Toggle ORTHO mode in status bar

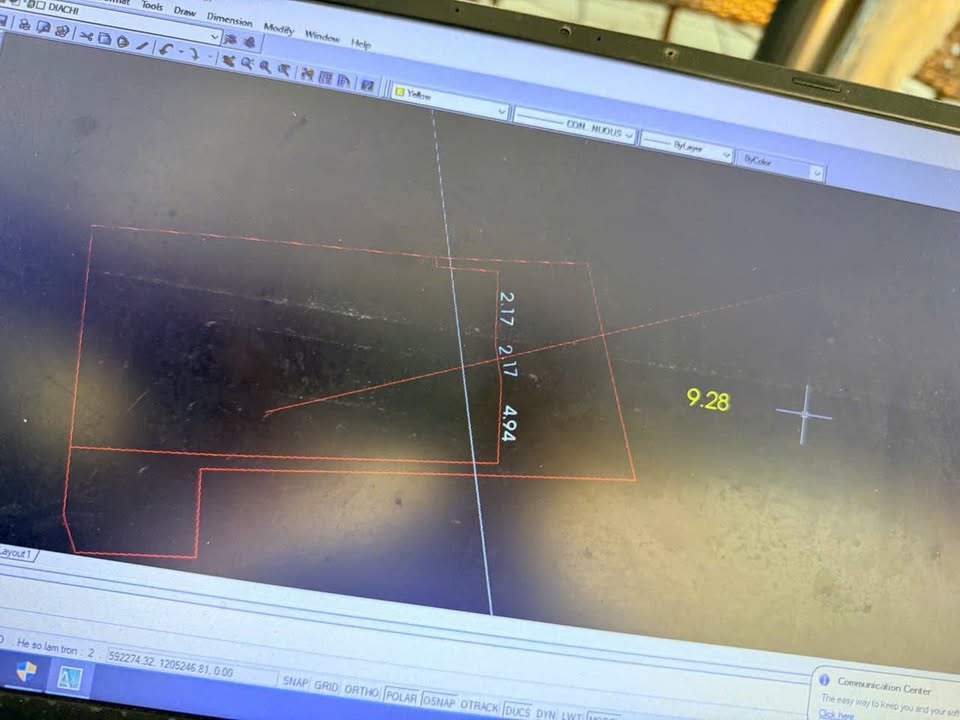tap(361, 691)
